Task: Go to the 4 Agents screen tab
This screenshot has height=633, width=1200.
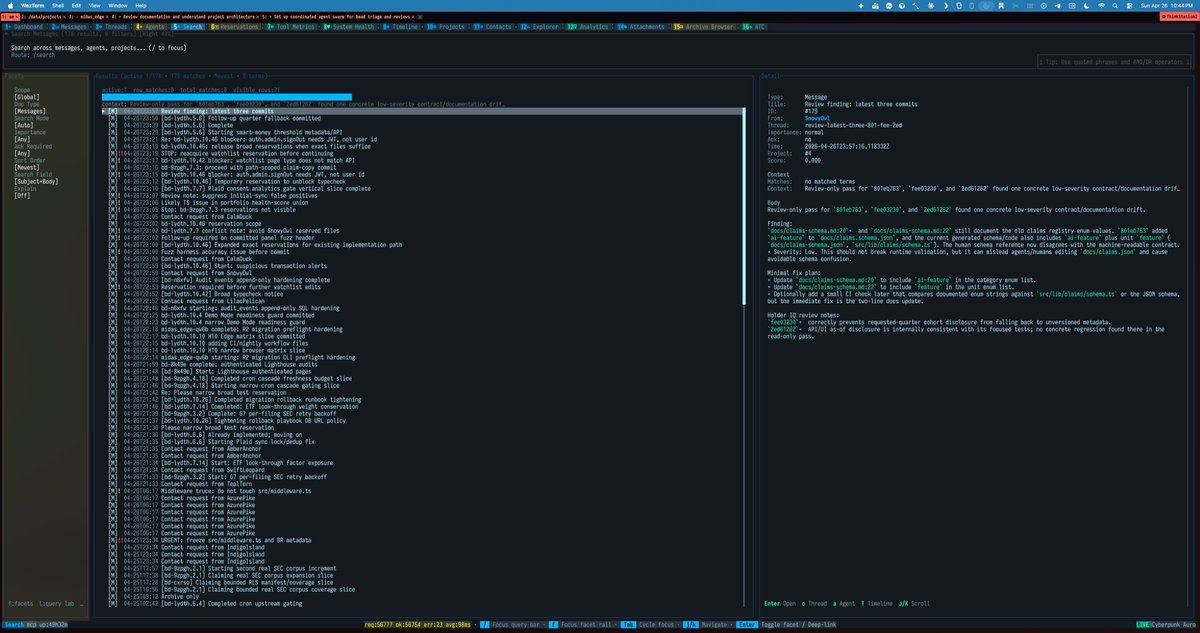Action: tap(152, 28)
